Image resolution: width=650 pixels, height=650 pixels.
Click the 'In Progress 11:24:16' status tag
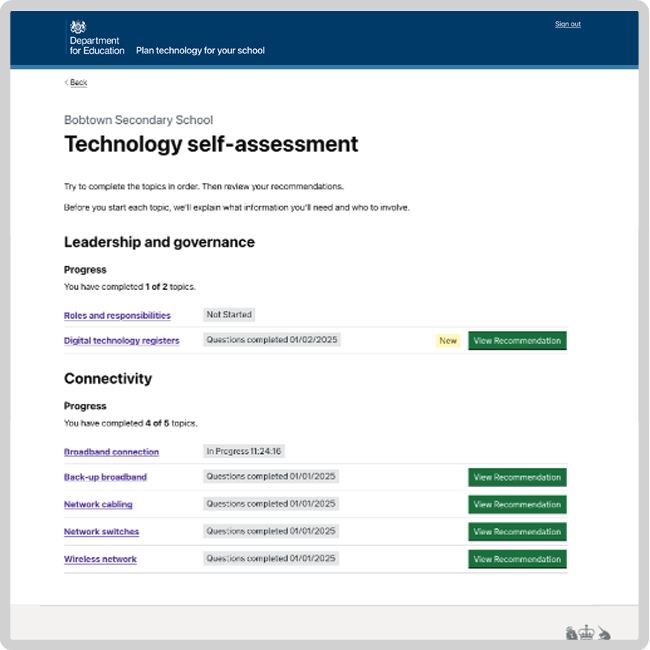coord(244,451)
